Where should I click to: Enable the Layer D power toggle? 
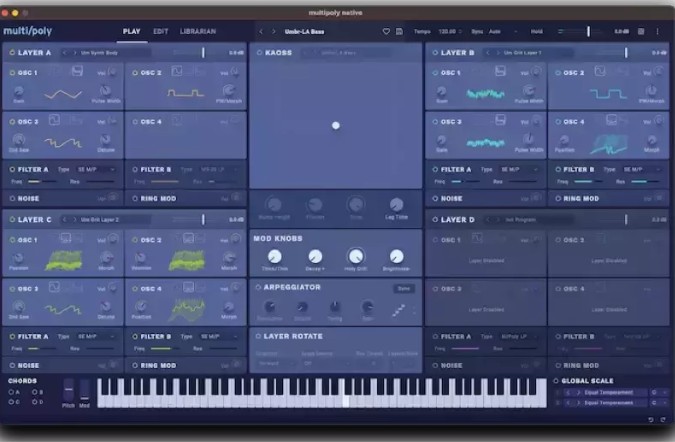click(433, 219)
